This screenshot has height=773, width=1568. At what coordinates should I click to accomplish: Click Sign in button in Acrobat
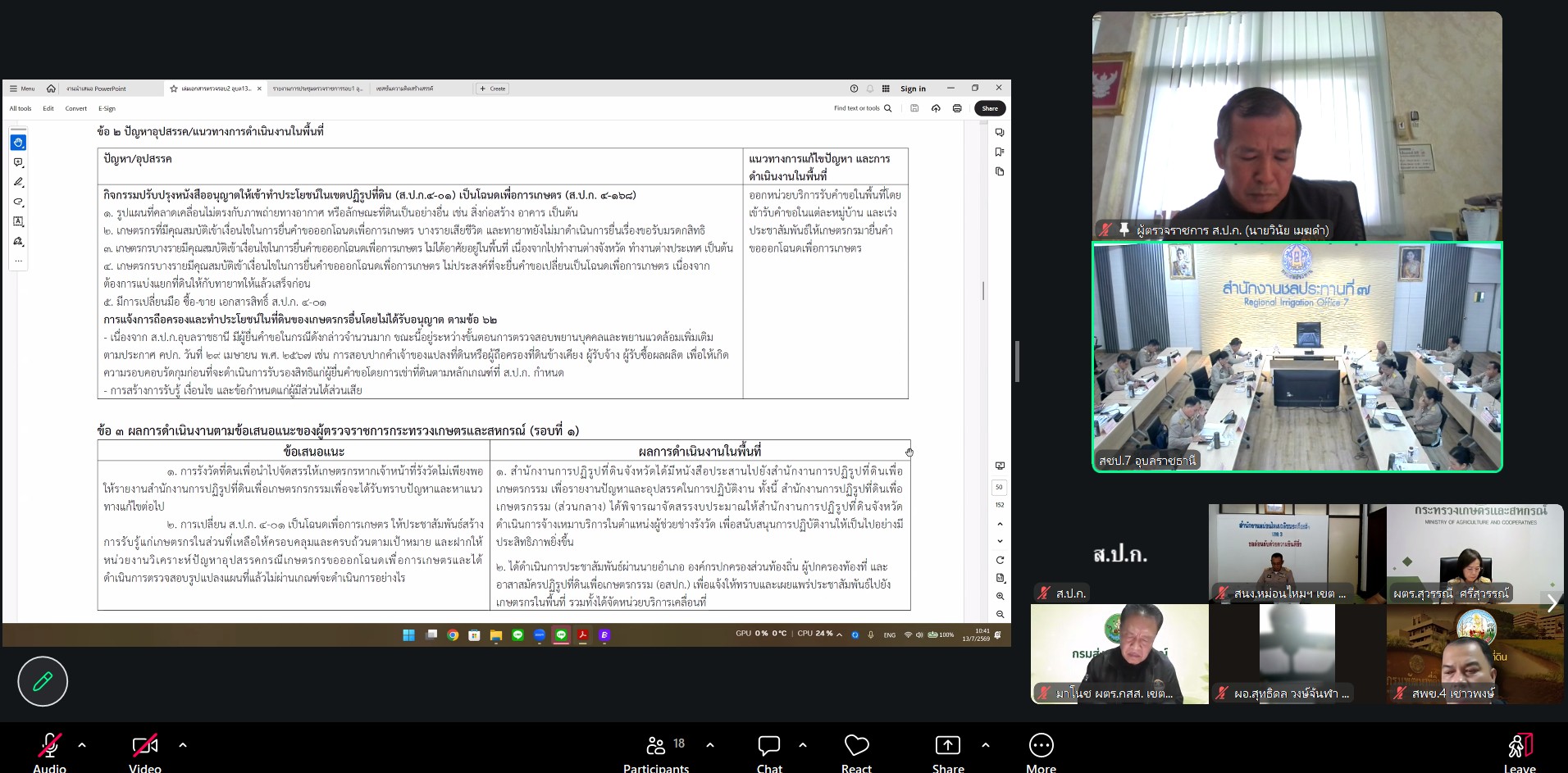913,89
